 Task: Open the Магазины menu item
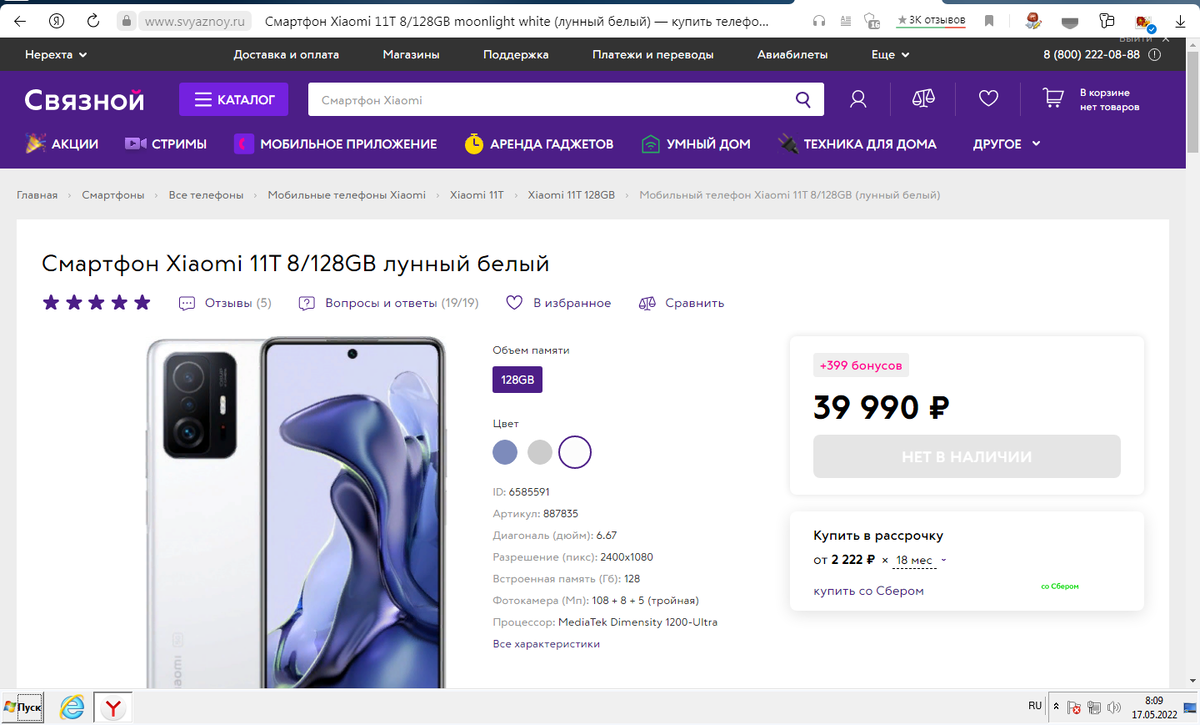(x=410, y=55)
